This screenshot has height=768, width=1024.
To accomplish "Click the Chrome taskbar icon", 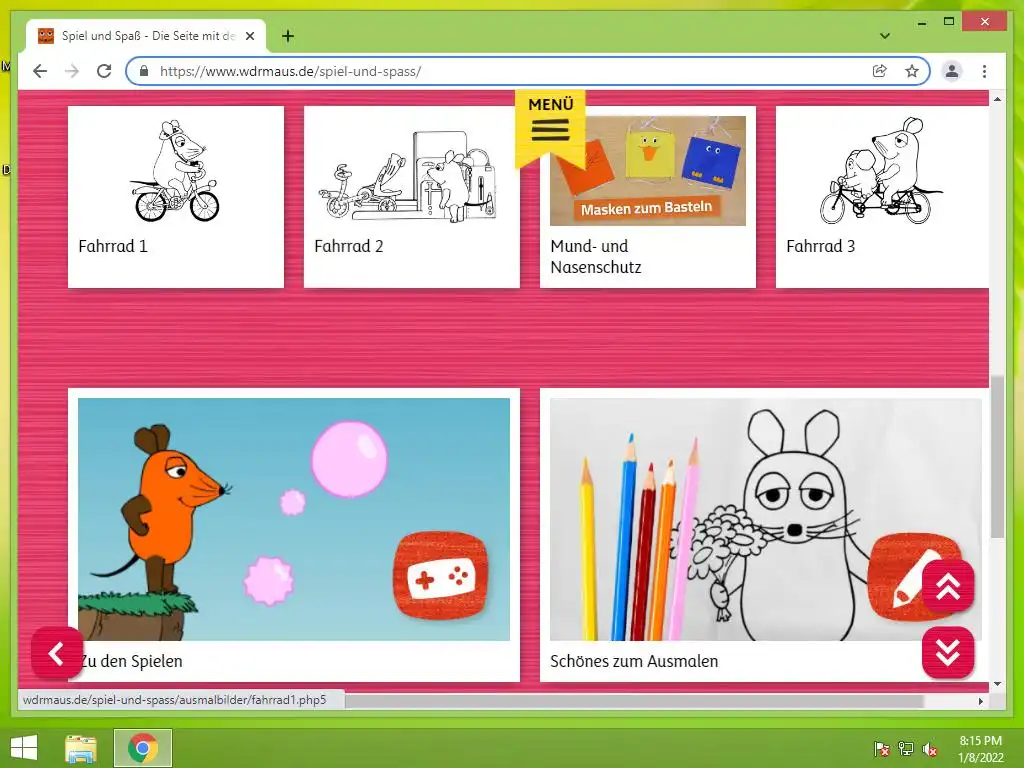I will point(142,748).
